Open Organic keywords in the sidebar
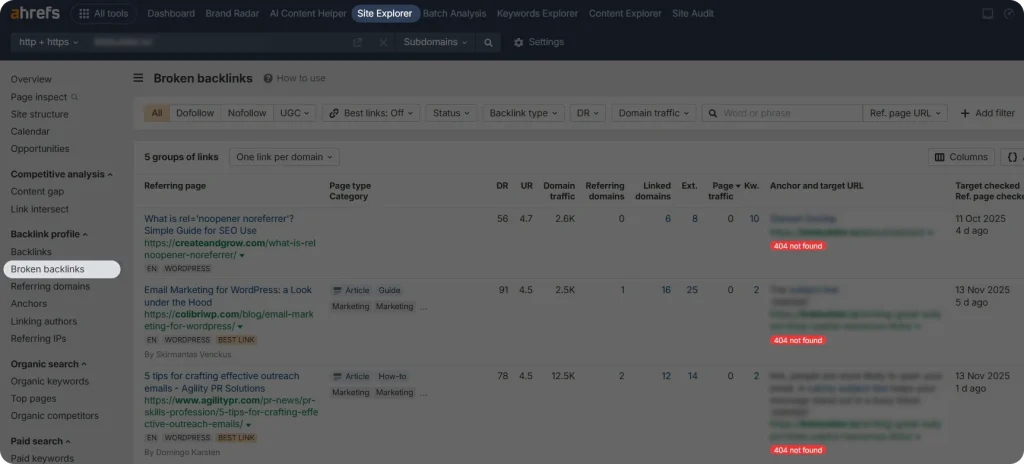This screenshot has height=464, width=1024. (50, 382)
